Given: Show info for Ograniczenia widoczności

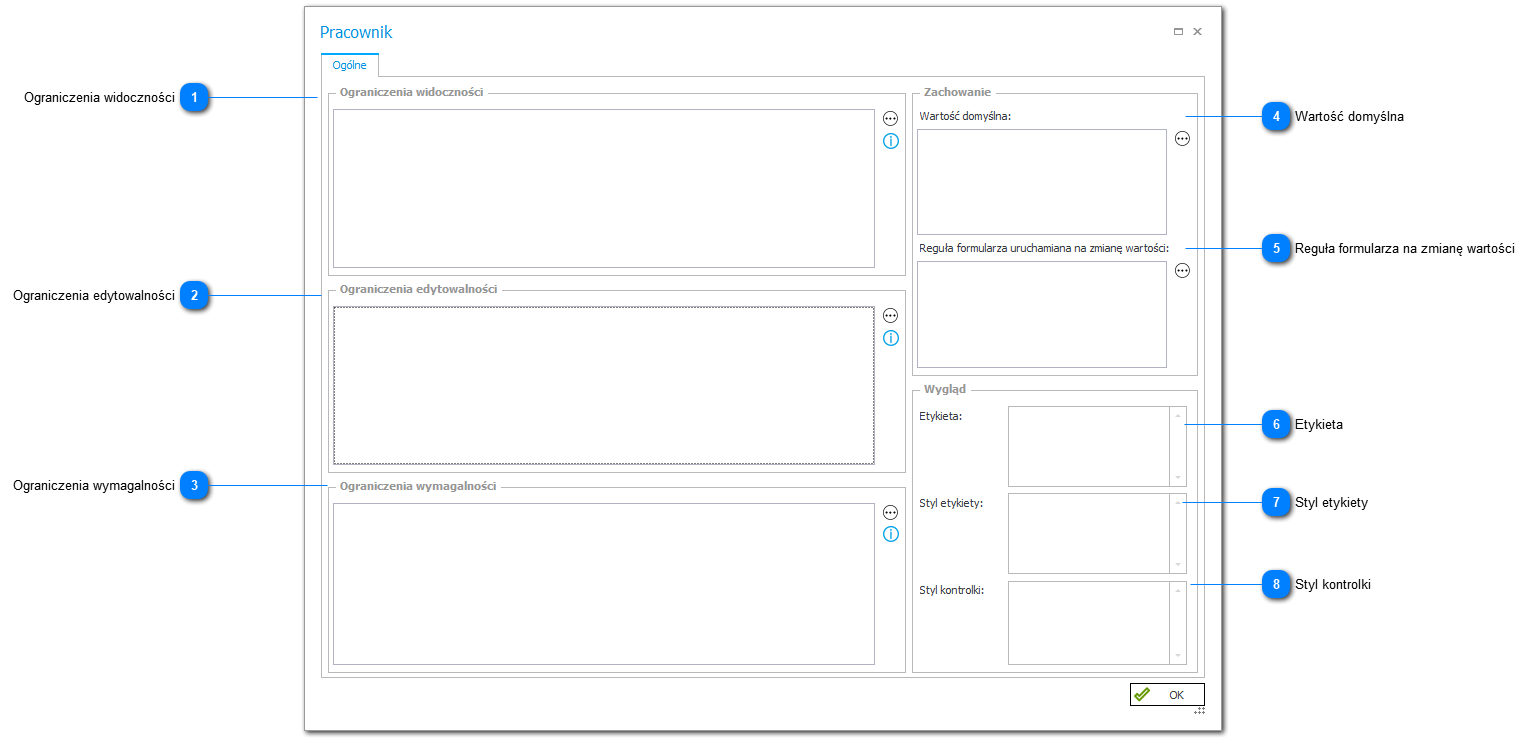Looking at the screenshot, I should [x=890, y=141].
